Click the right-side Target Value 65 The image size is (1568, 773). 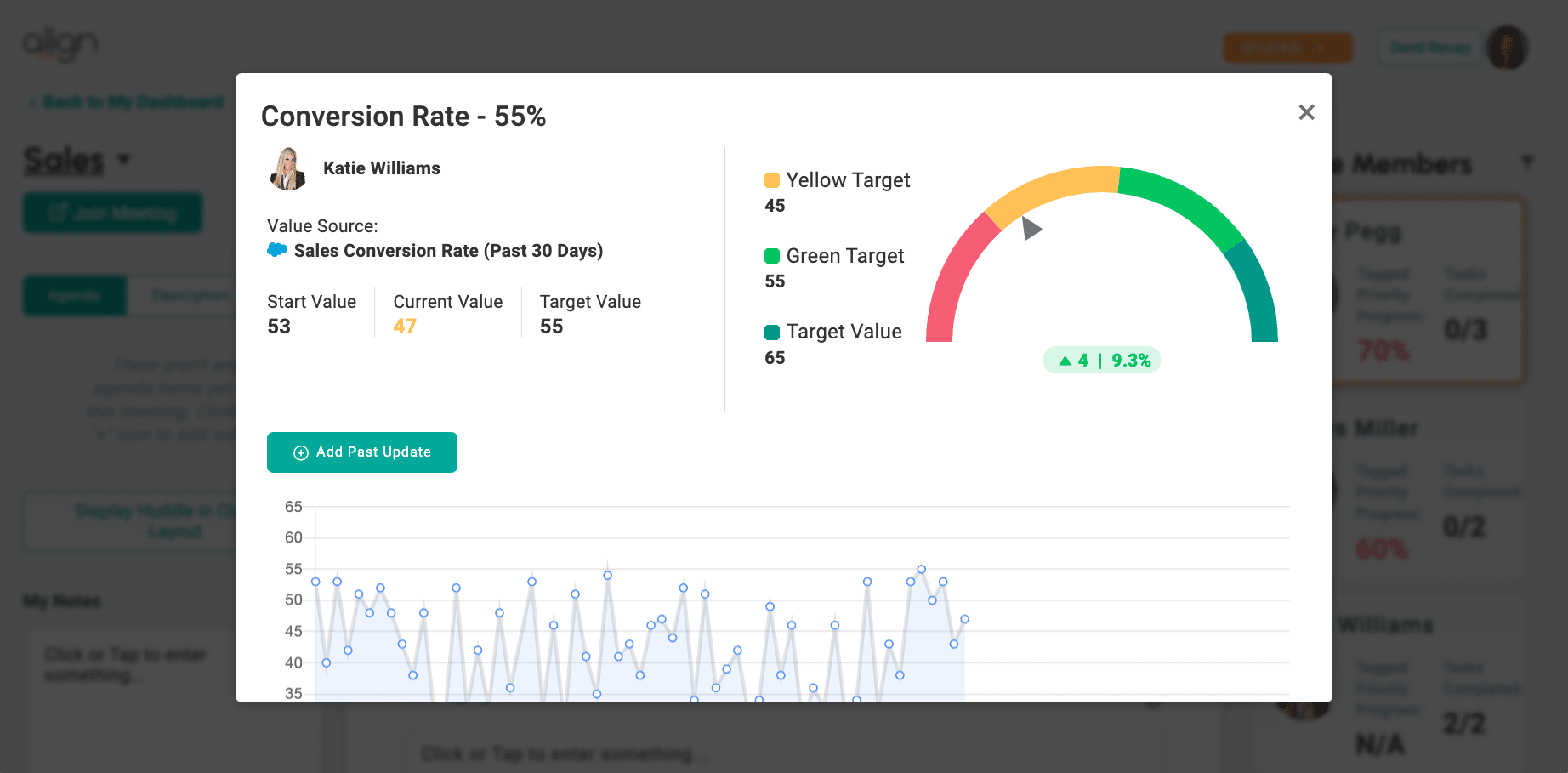click(x=775, y=358)
